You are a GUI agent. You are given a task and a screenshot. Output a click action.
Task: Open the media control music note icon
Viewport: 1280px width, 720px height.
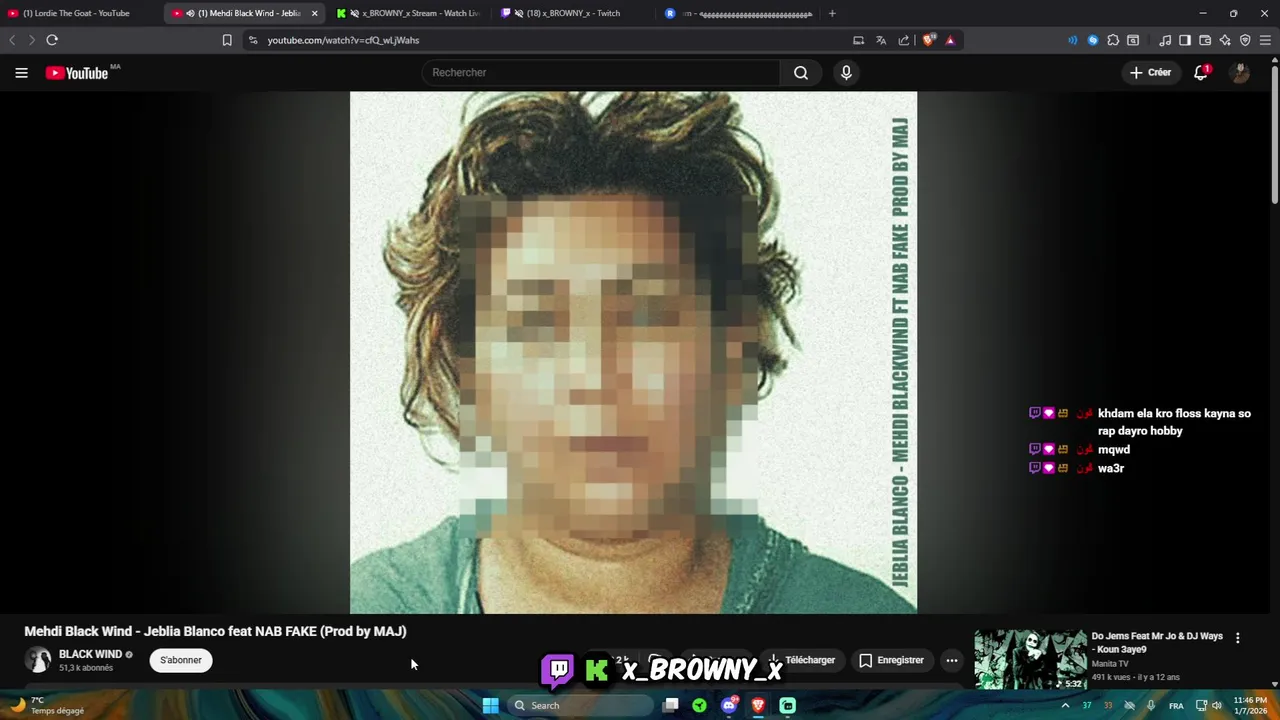tap(1165, 40)
